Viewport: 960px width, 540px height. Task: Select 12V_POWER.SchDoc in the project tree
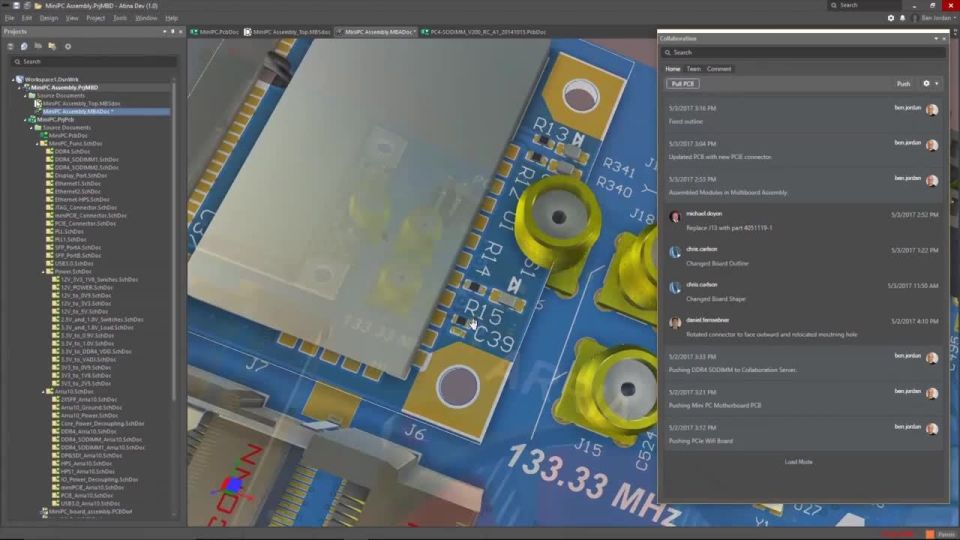[x=86, y=288]
